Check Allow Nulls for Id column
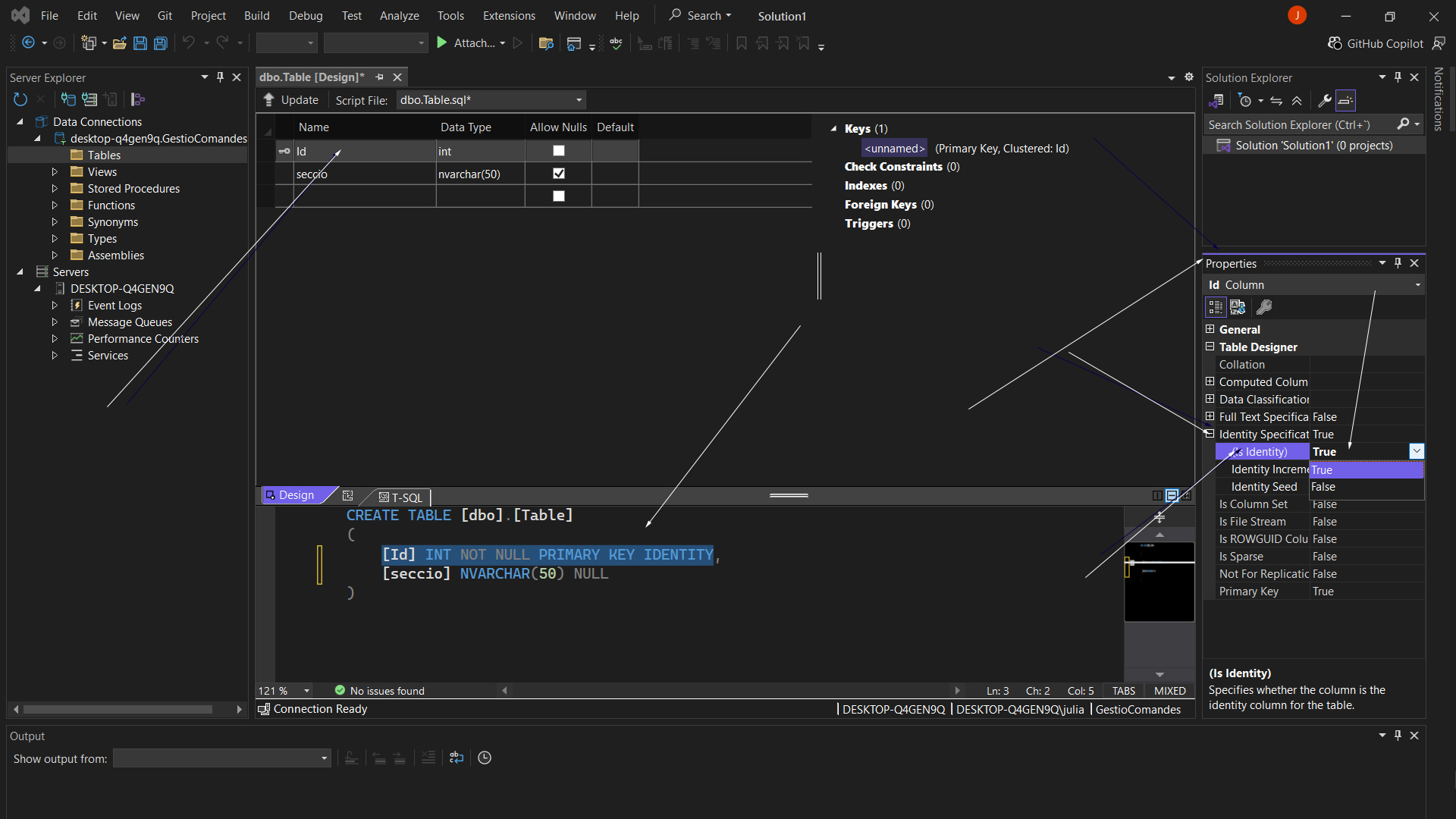 coord(559,151)
